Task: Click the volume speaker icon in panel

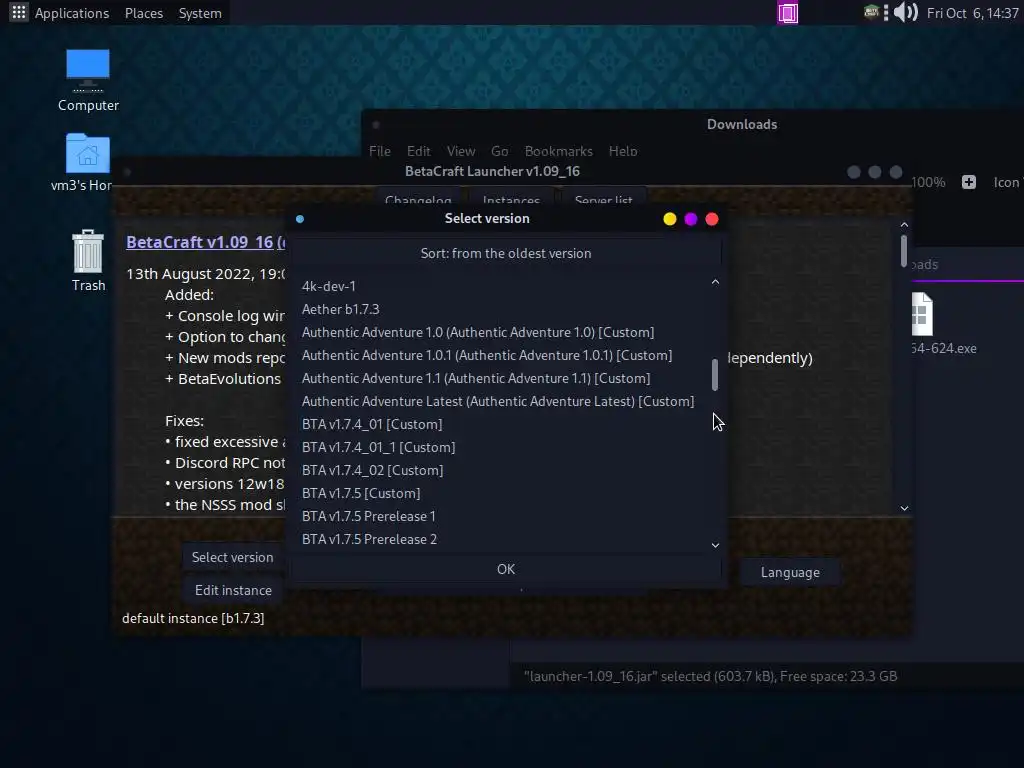Action: pyautogui.click(x=905, y=12)
